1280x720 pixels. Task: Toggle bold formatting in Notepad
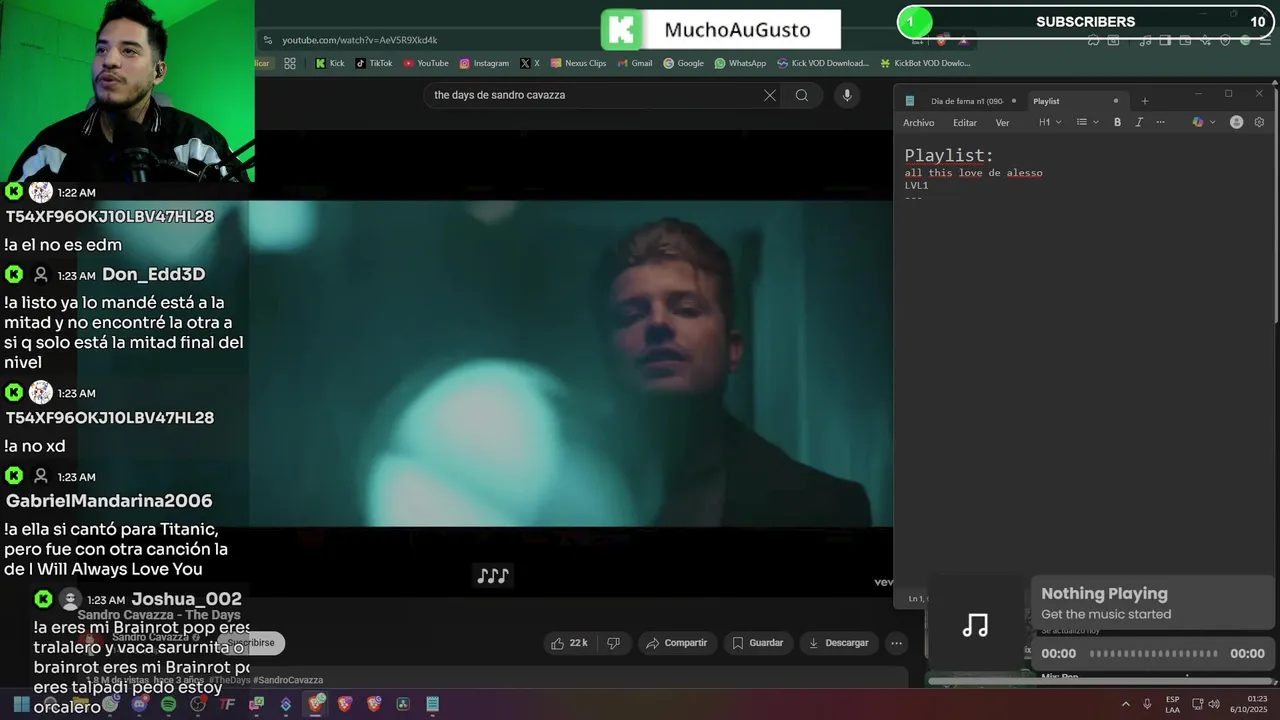click(x=1117, y=122)
